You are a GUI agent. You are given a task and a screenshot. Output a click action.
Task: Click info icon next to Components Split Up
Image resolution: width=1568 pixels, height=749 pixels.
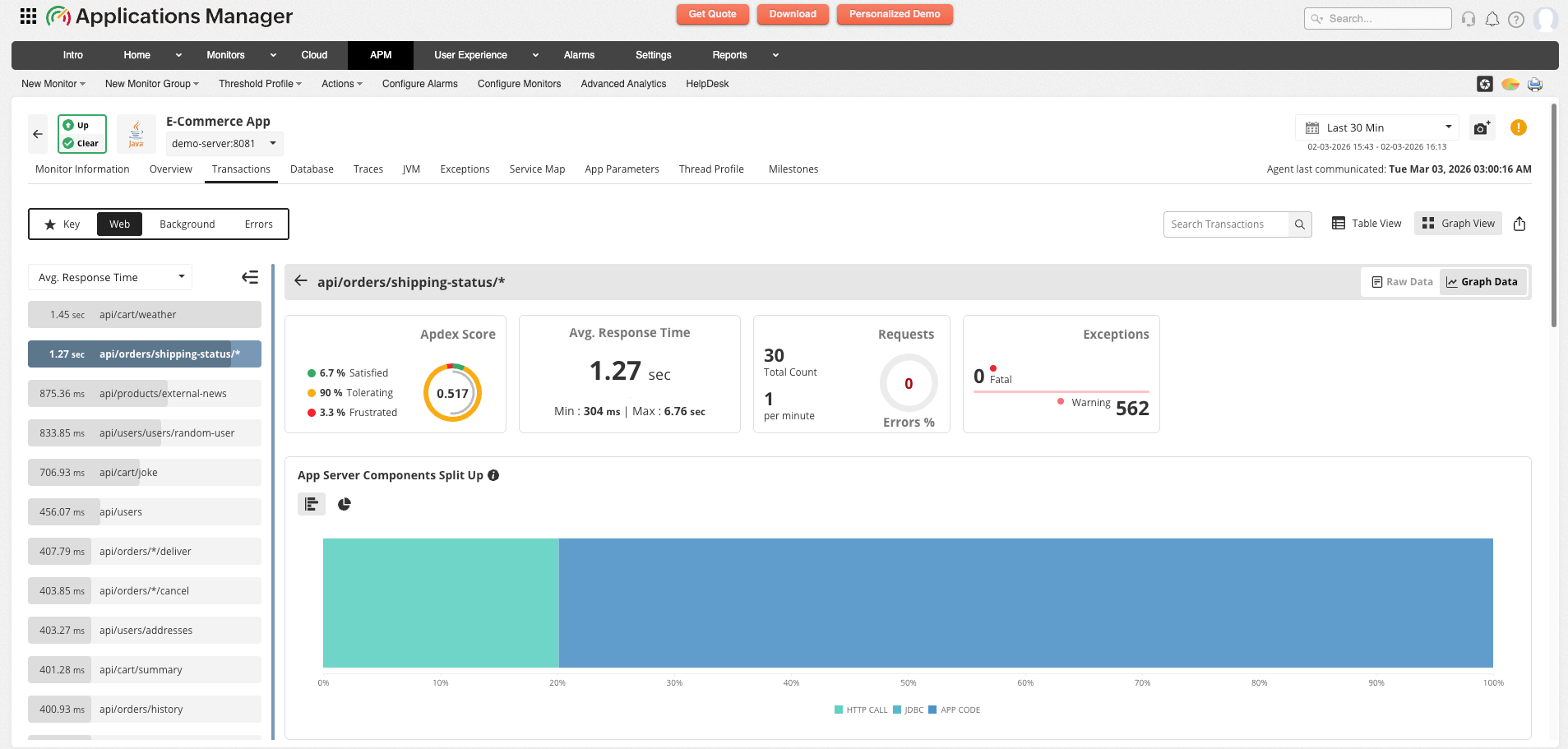point(493,475)
